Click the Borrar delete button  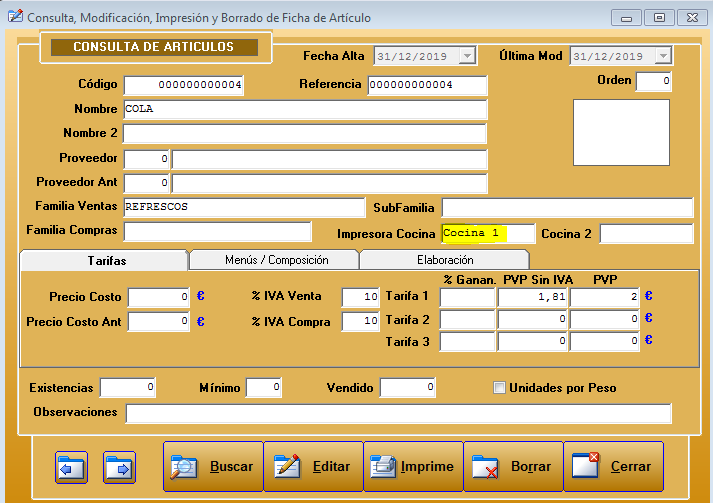(513, 467)
